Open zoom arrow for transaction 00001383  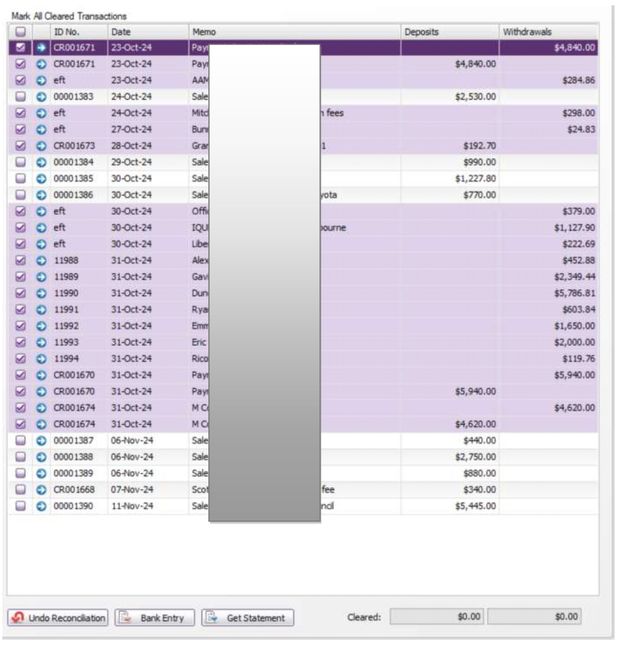pyautogui.click(x=41, y=96)
